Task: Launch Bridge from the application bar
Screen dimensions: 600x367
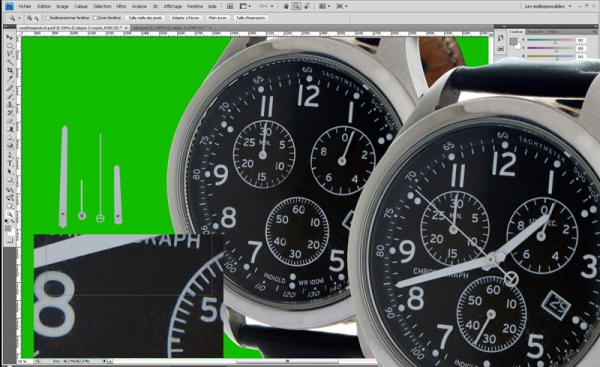Action: [230, 6]
